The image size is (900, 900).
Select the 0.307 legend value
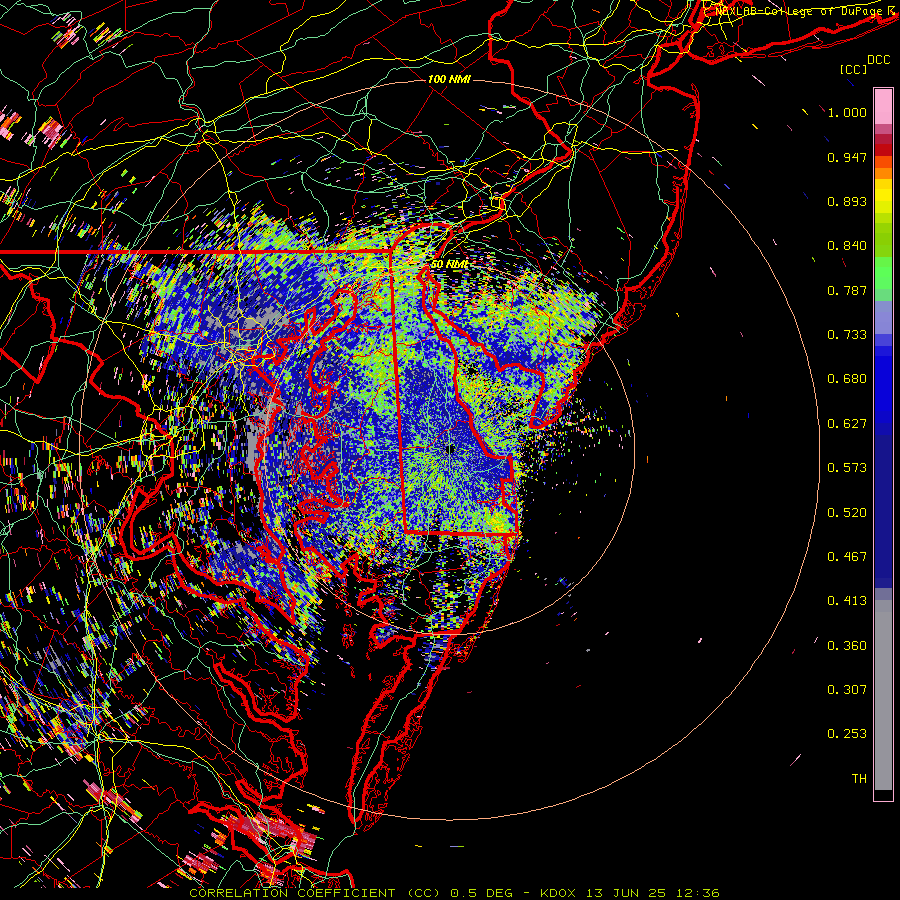847,690
